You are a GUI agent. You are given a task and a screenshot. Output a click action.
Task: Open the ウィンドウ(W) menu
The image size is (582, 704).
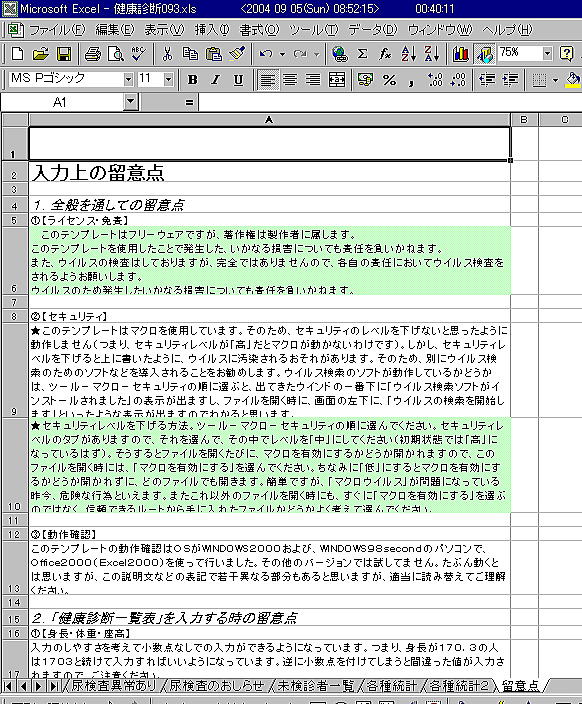(x=440, y=30)
